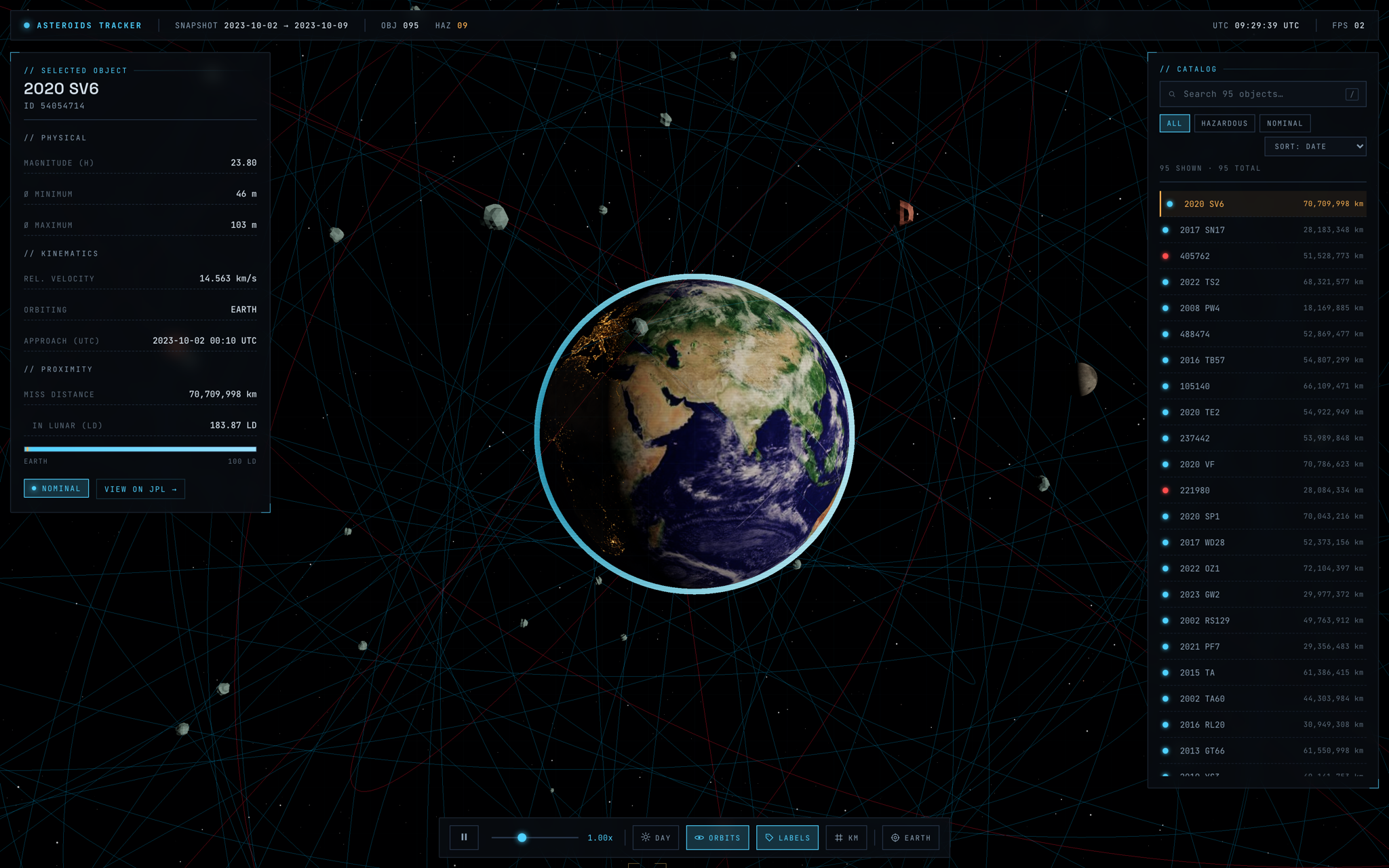This screenshot has height=868, width=1389.
Task: Select object 237442 in catalog
Action: point(1263,438)
